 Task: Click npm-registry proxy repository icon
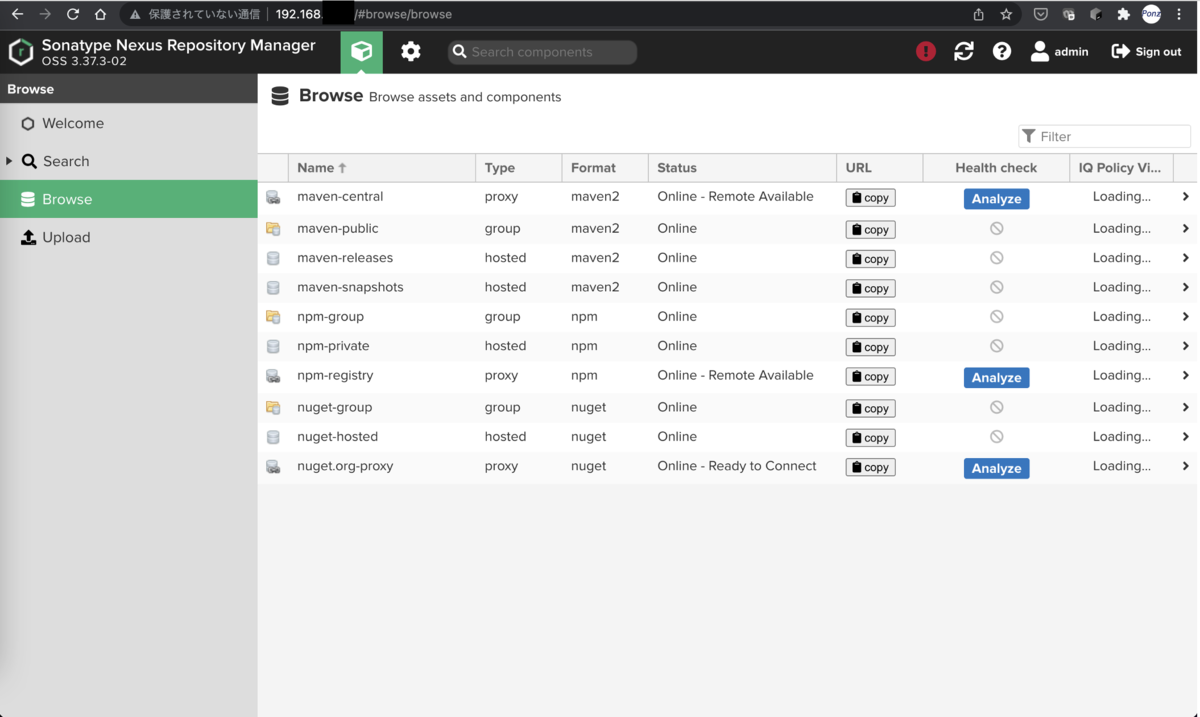(273, 377)
